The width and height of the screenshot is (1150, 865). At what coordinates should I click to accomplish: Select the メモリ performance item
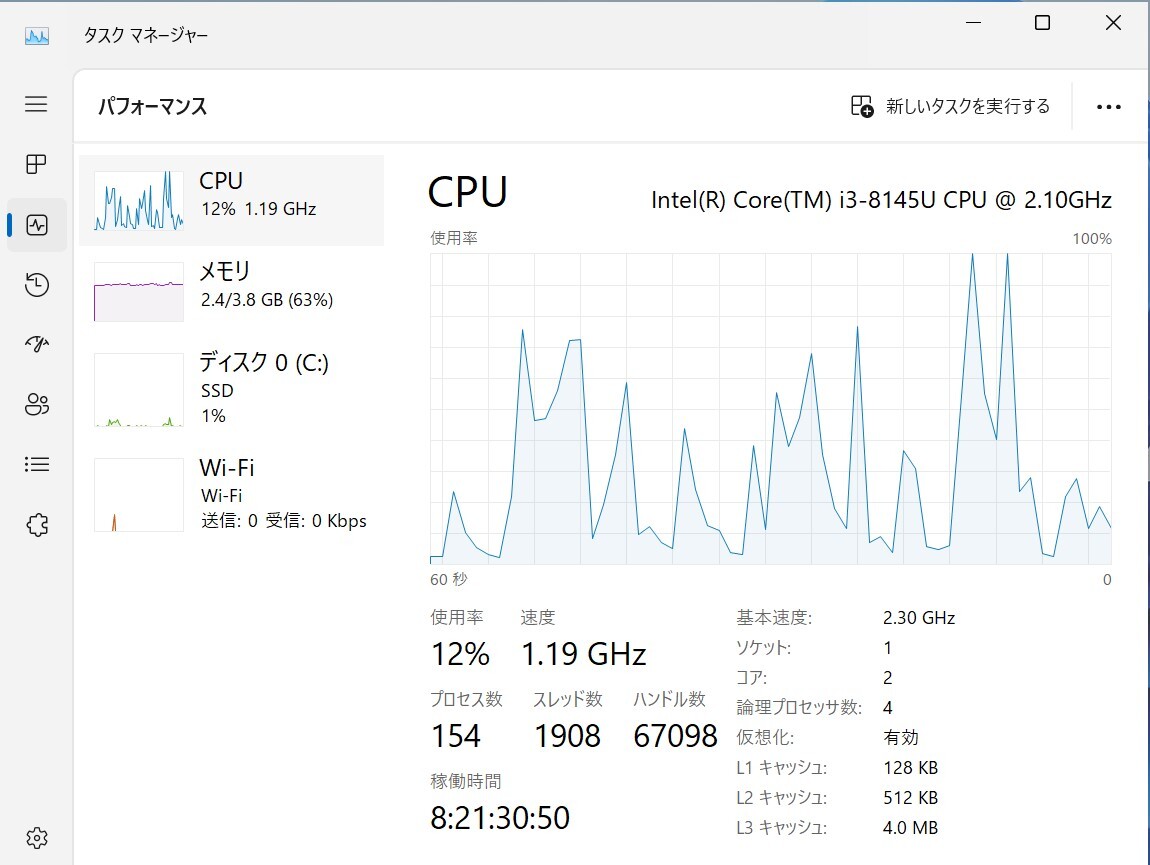pyautogui.click(x=232, y=291)
